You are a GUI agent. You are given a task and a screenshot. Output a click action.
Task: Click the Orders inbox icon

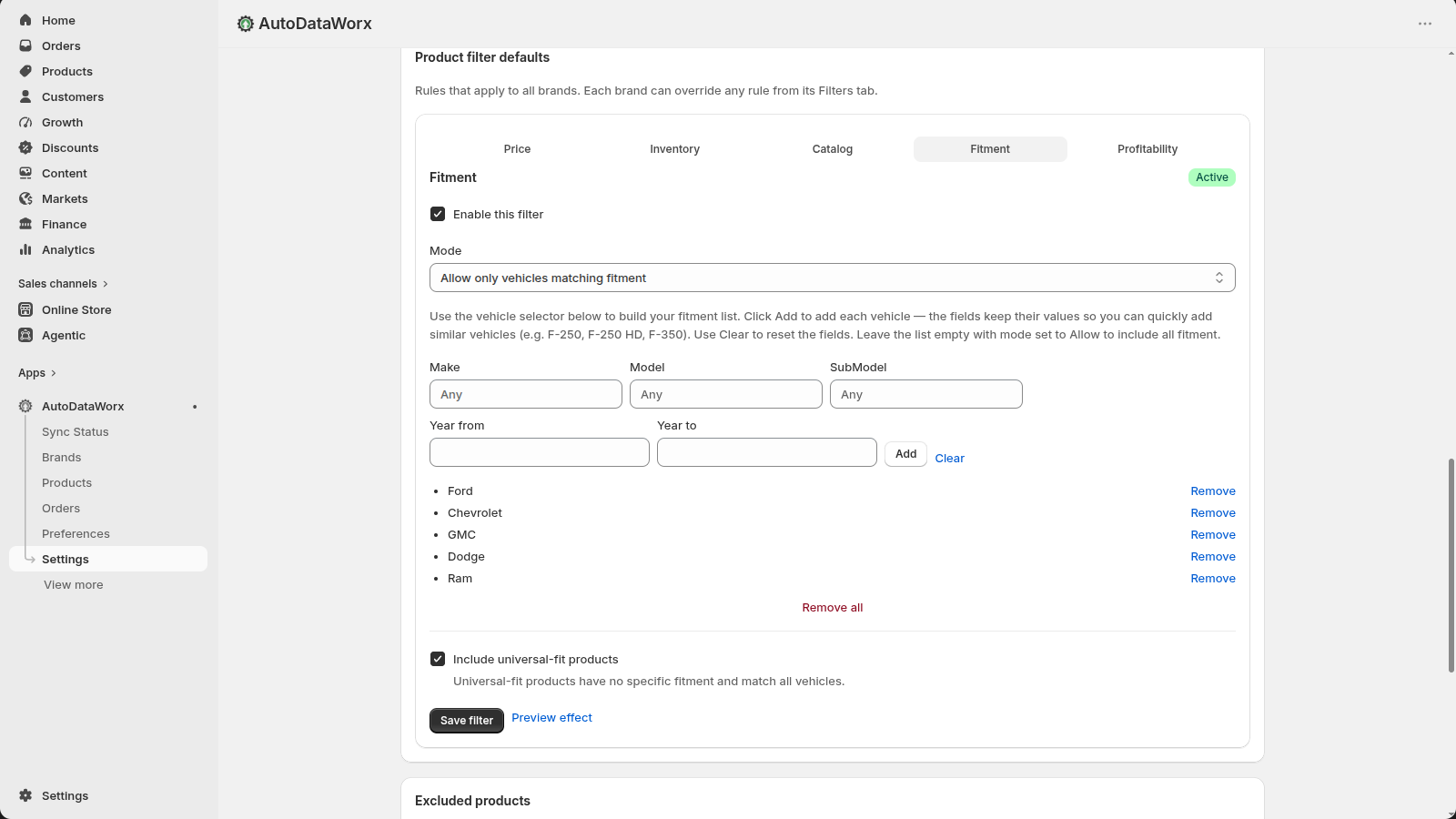coord(25,45)
